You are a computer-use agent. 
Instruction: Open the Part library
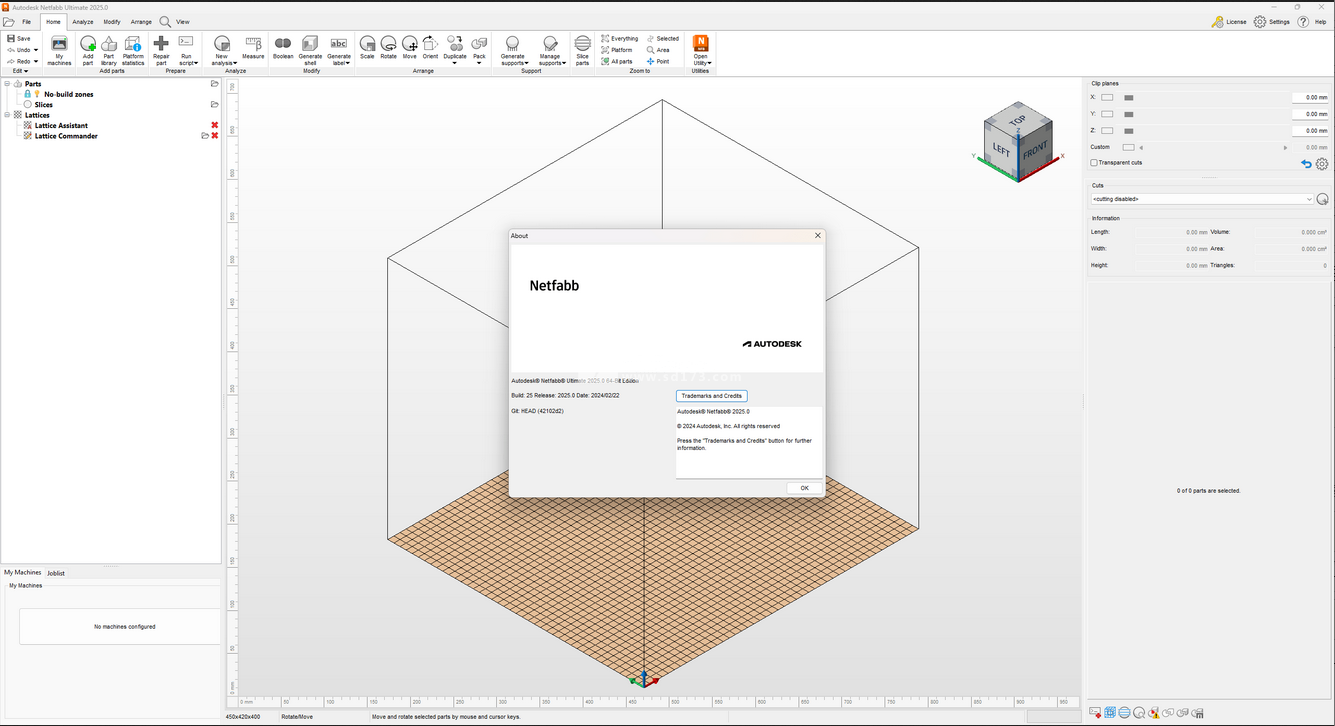click(109, 49)
